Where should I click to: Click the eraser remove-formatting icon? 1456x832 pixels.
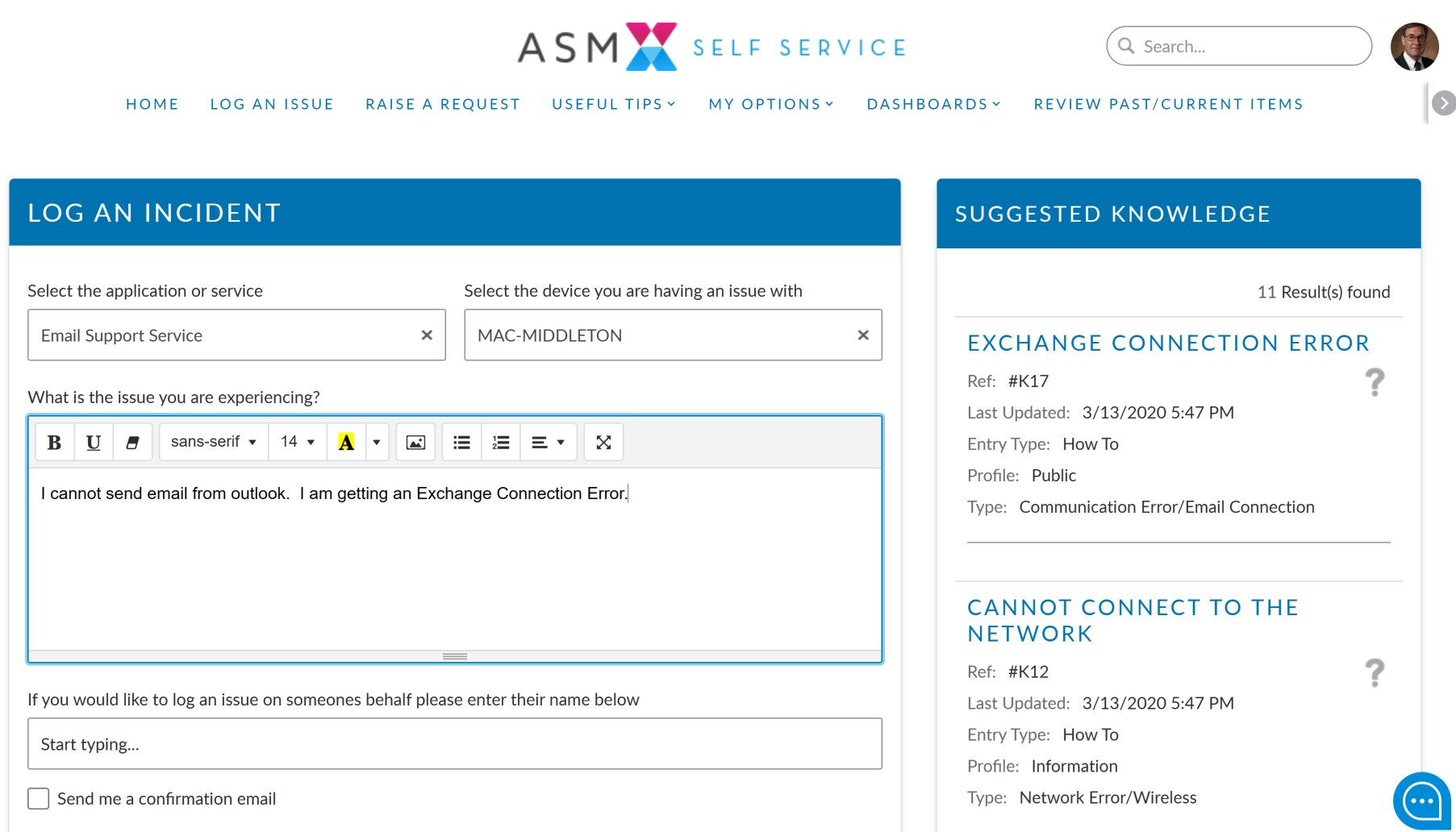(x=132, y=442)
